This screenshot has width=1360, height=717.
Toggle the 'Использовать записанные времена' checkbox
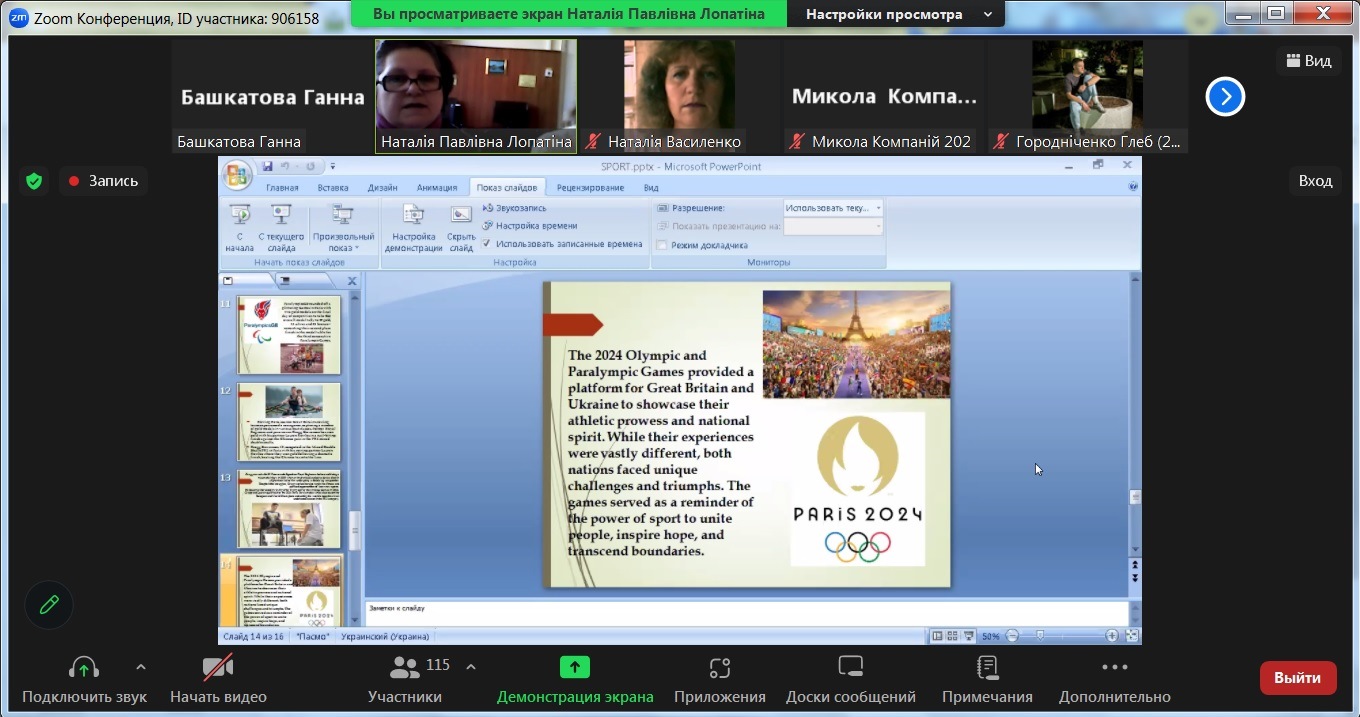(x=487, y=243)
